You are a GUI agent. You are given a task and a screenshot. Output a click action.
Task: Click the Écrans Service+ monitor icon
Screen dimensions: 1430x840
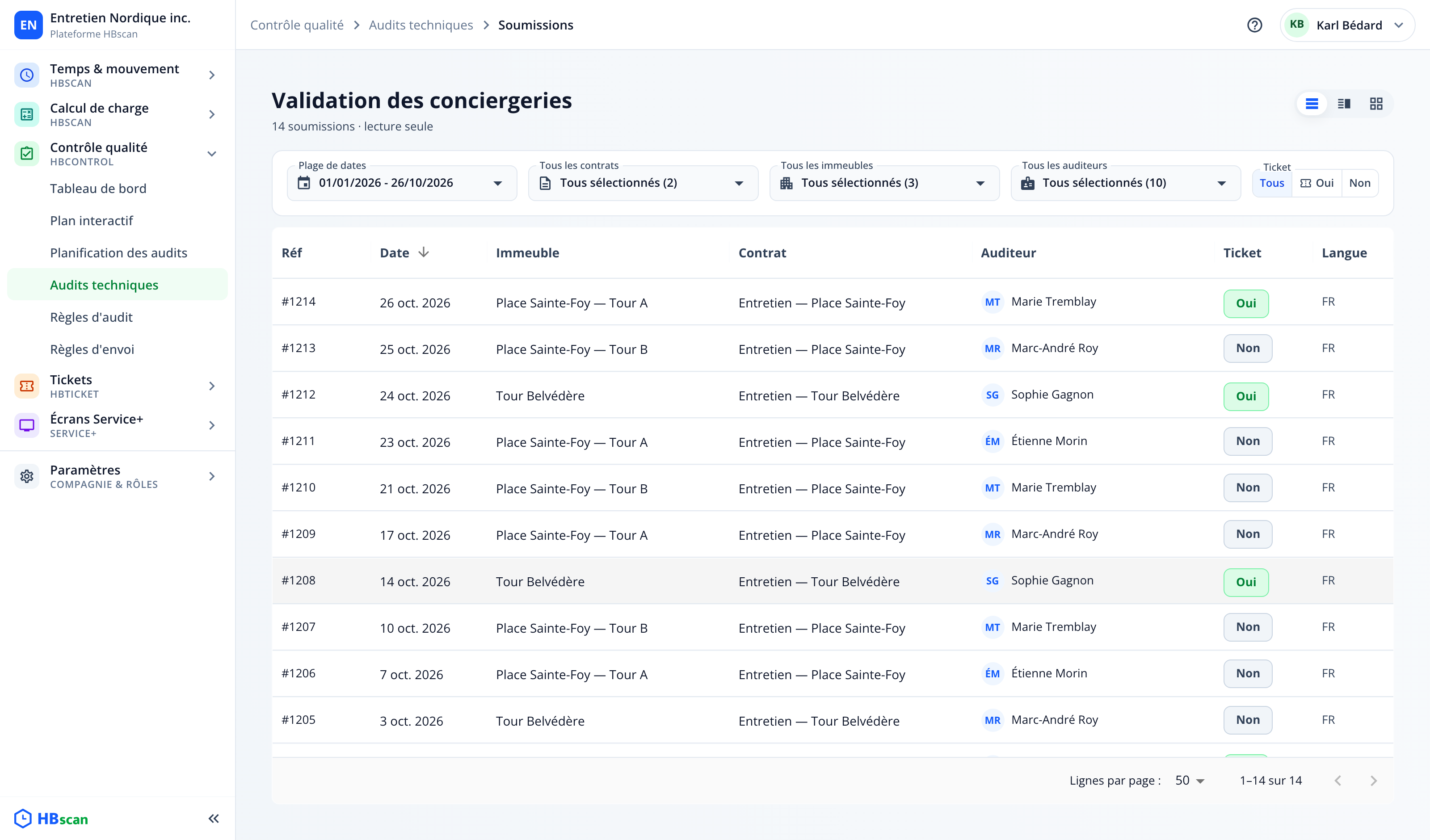pyautogui.click(x=27, y=425)
